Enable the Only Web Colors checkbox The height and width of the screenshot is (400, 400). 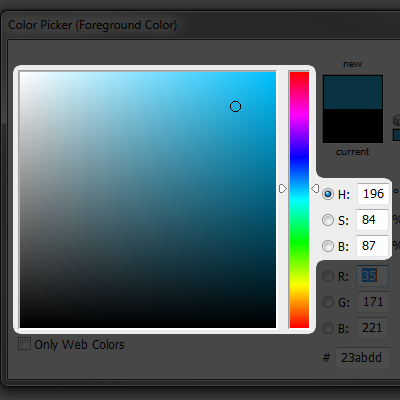pos(24,344)
